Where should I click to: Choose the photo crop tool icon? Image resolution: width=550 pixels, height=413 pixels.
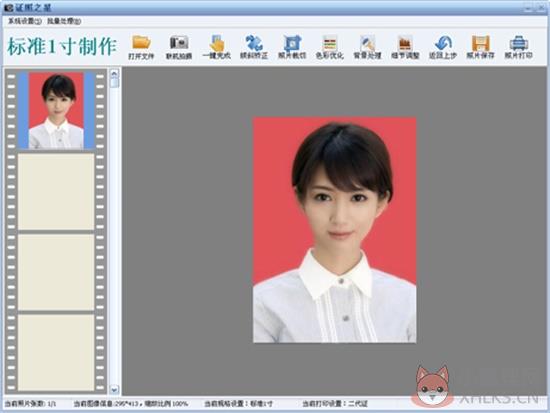coord(292,43)
